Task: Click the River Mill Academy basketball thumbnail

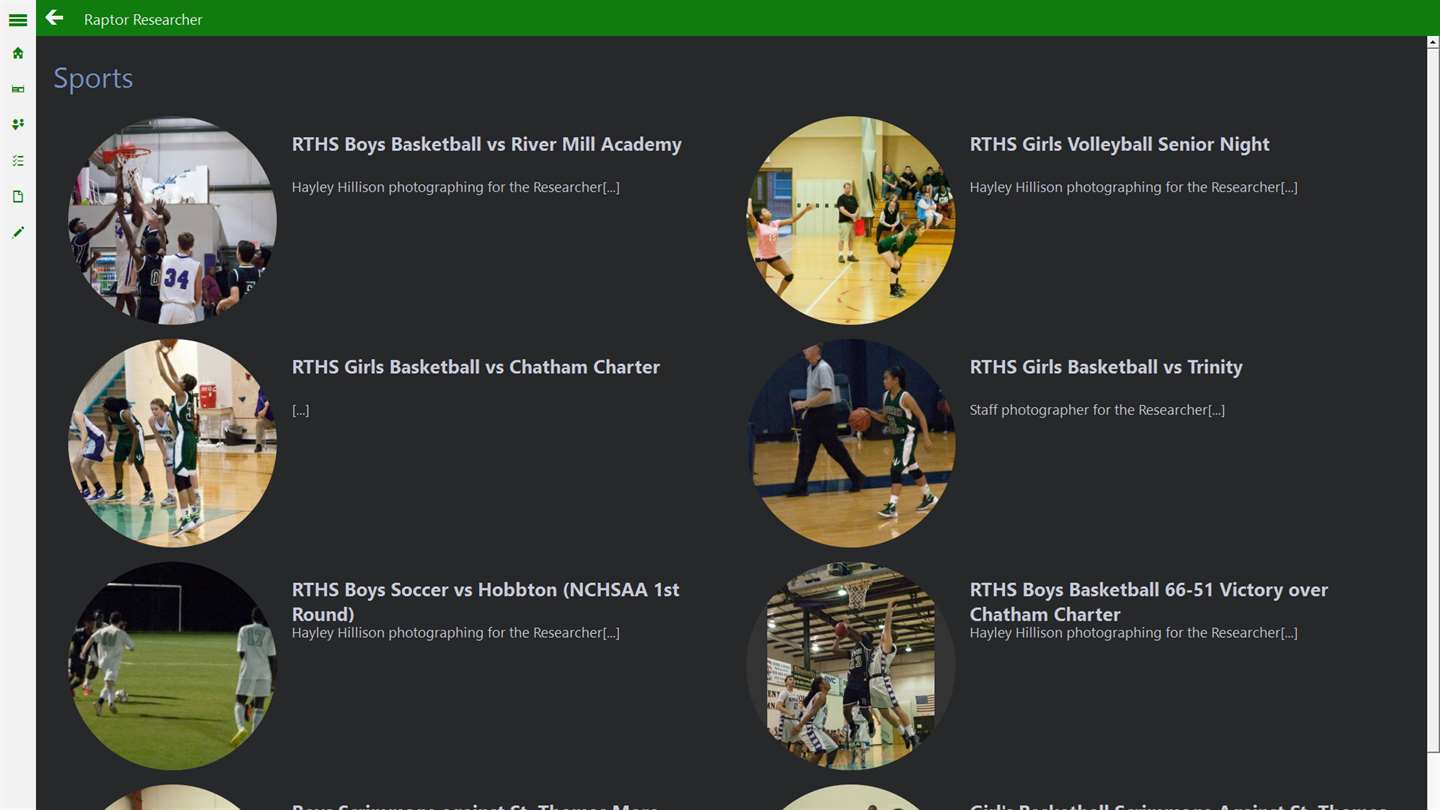Action: (172, 220)
